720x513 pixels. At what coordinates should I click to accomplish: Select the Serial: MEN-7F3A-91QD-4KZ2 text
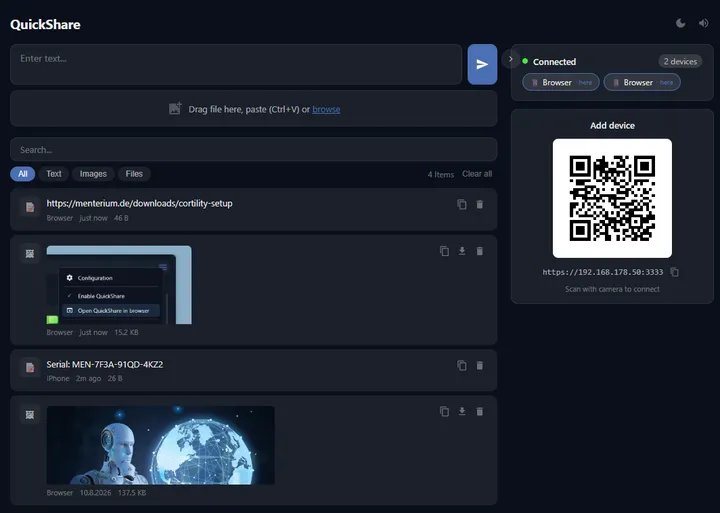pos(105,364)
